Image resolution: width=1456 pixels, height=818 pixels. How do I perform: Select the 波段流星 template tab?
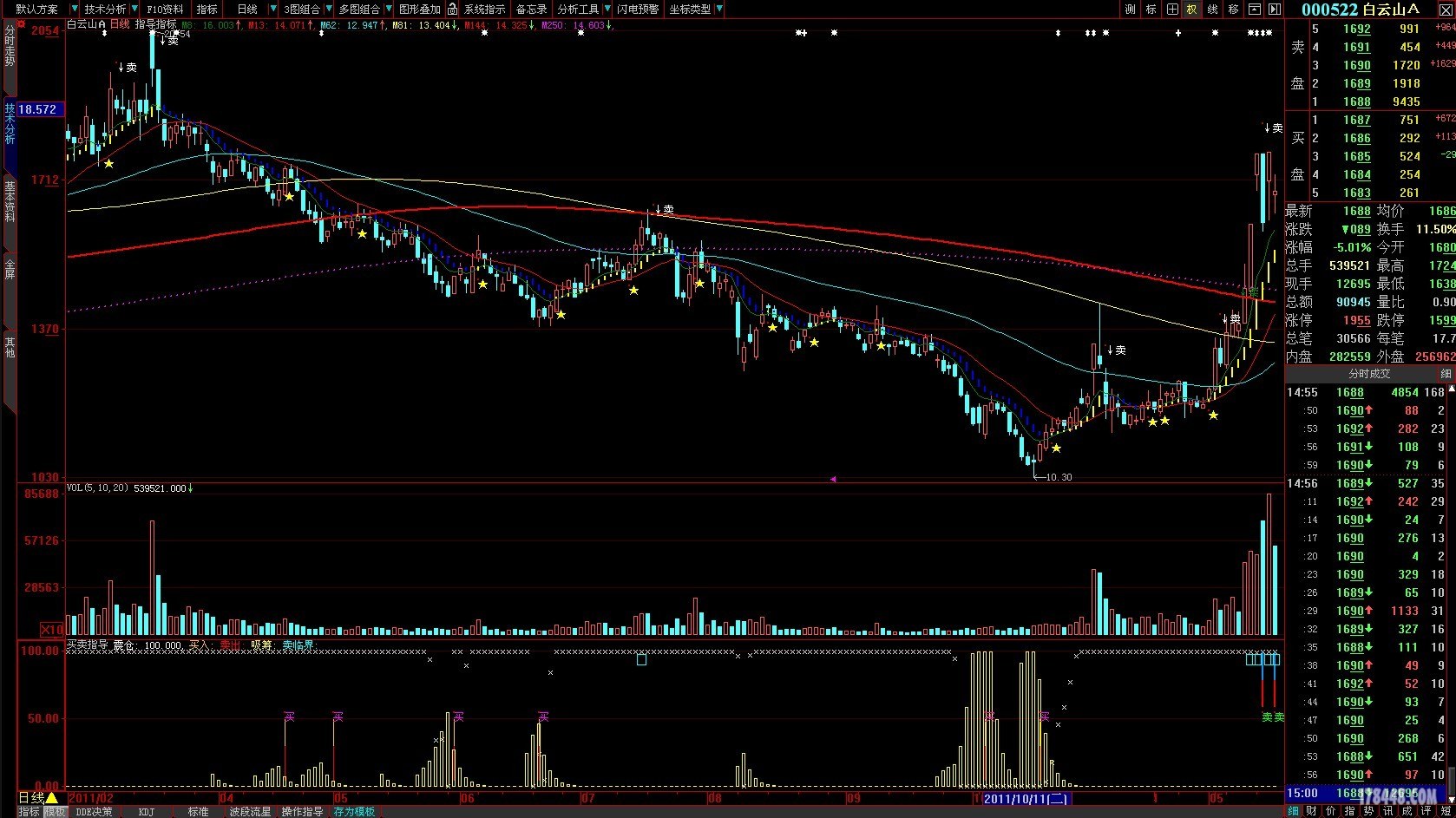(x=250, y=812)
